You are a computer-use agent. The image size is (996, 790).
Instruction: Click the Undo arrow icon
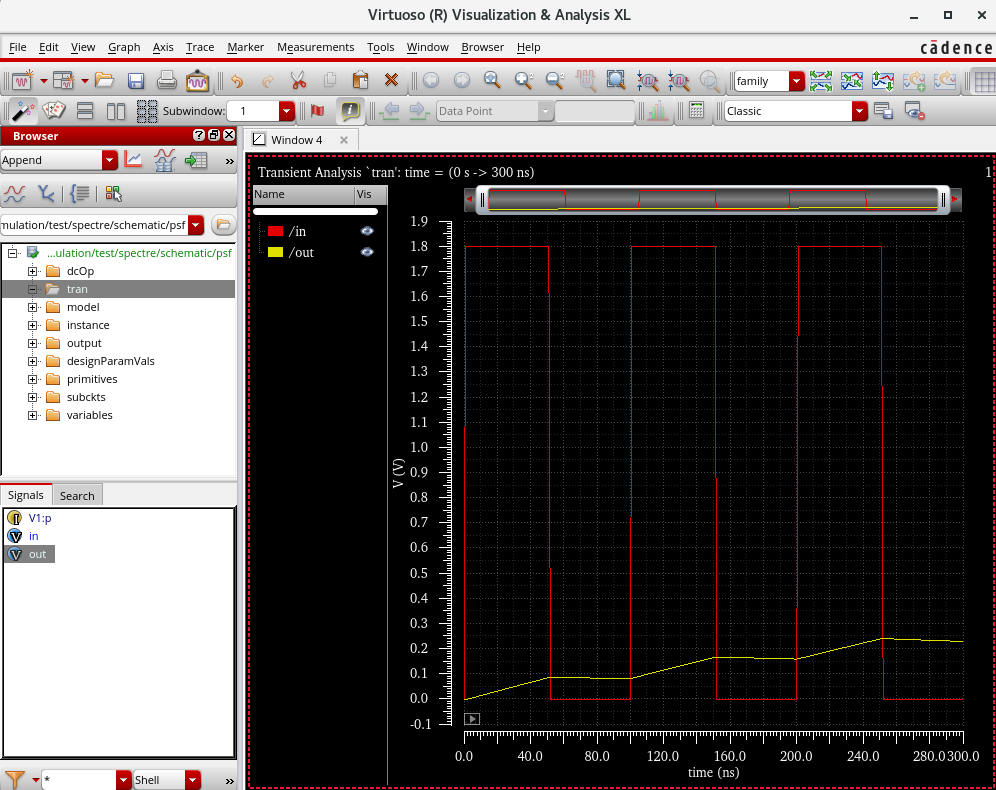[236, 81]
